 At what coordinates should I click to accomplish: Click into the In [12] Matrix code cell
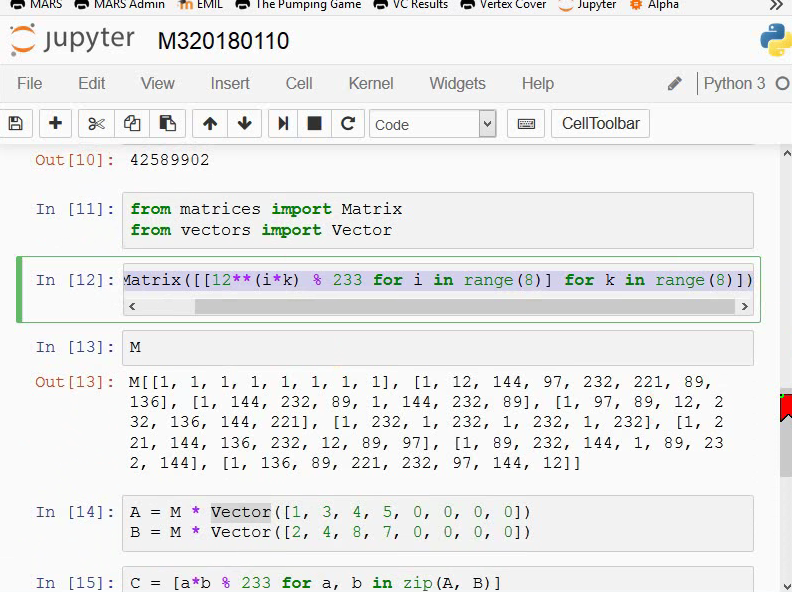tap(438, 280)
